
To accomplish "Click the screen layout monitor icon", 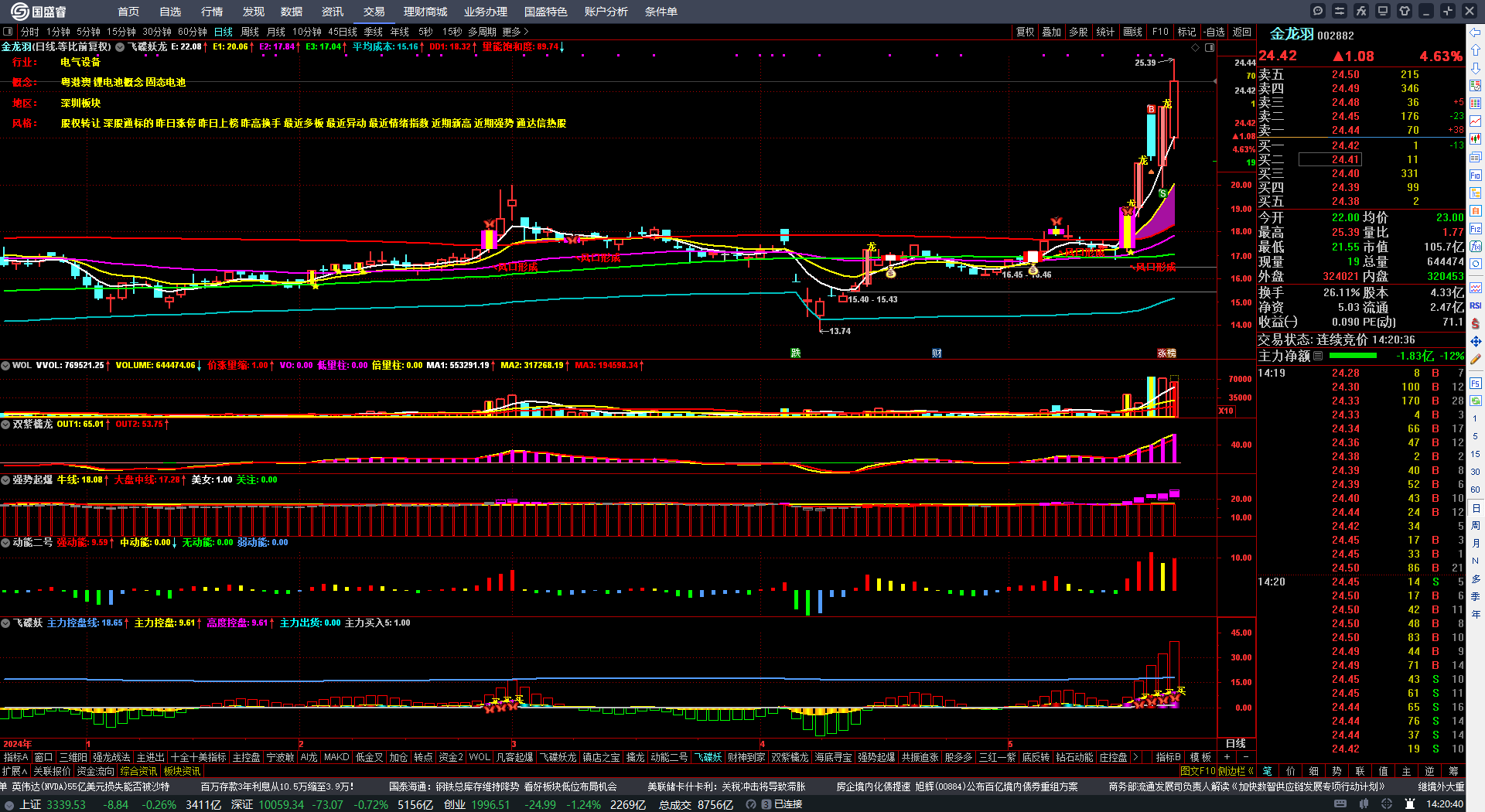I will coord(1383,11).
